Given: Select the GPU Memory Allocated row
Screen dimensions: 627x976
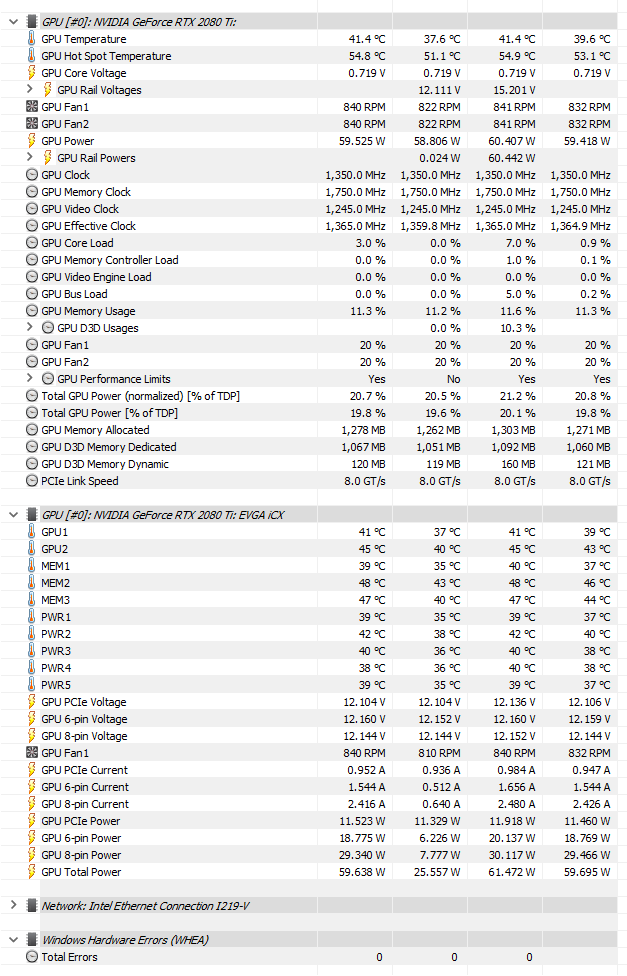Looking at the screenshot, I should (x=311, y=429).
